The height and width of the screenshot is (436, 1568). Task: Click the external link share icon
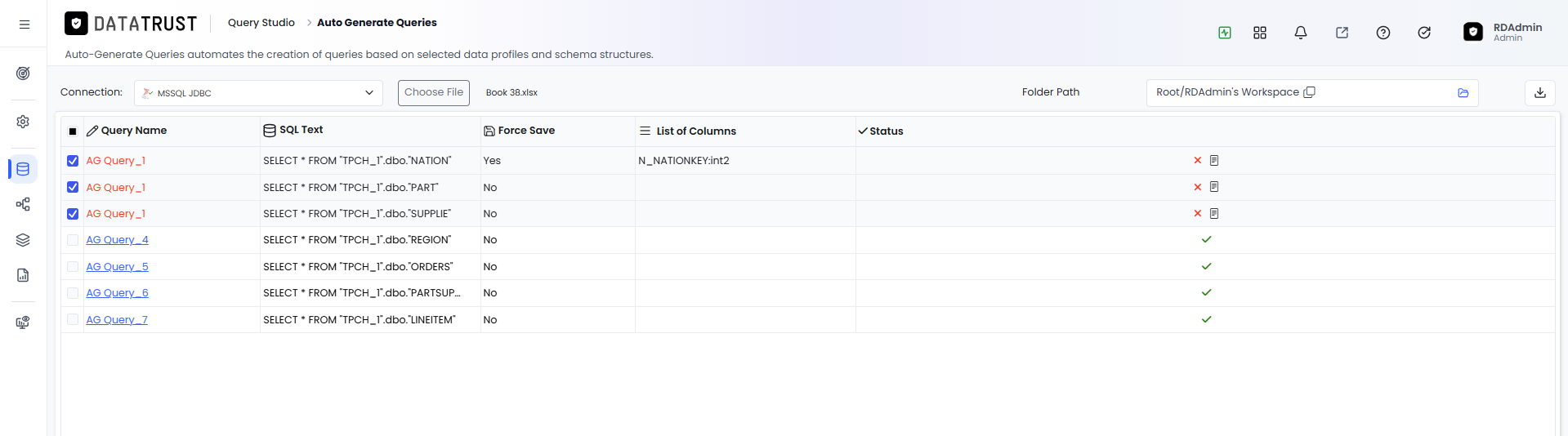click(x=1342, y=33)
